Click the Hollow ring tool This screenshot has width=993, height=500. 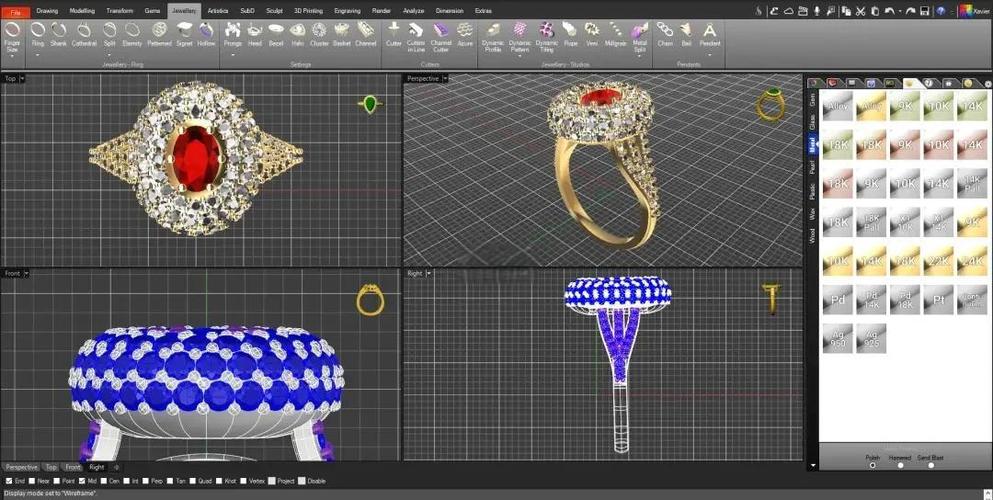pos(206,34)
